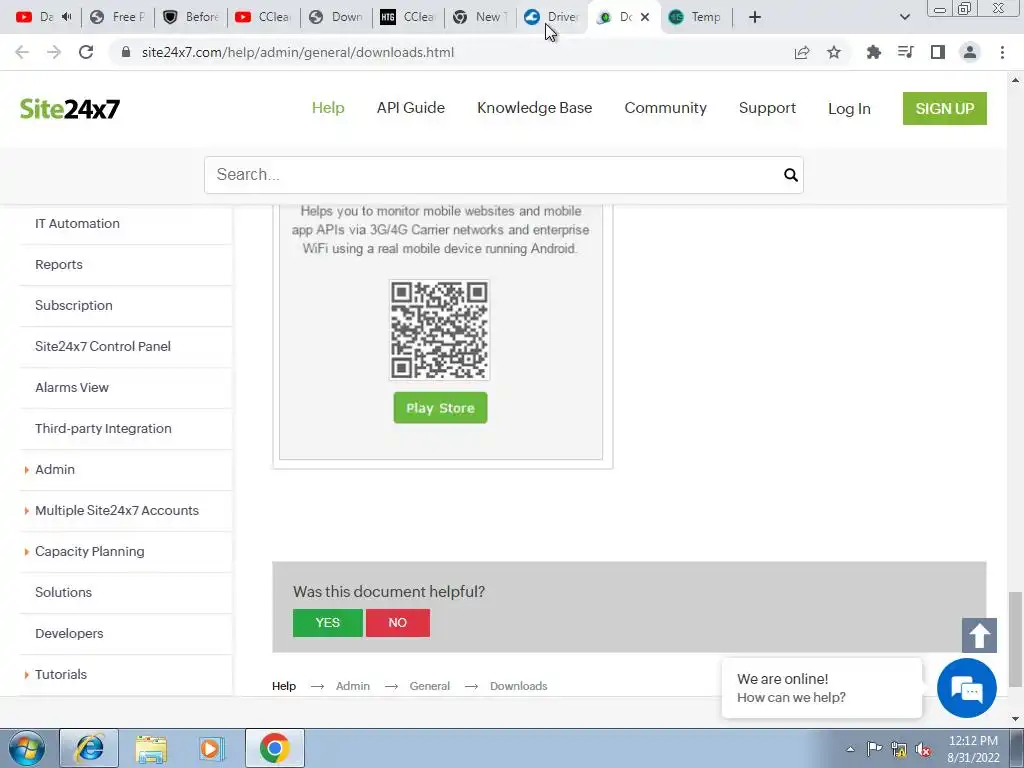Click the search magnifier icon
The height and width of the screenshot is (768, 1024).
pos(790,175)
